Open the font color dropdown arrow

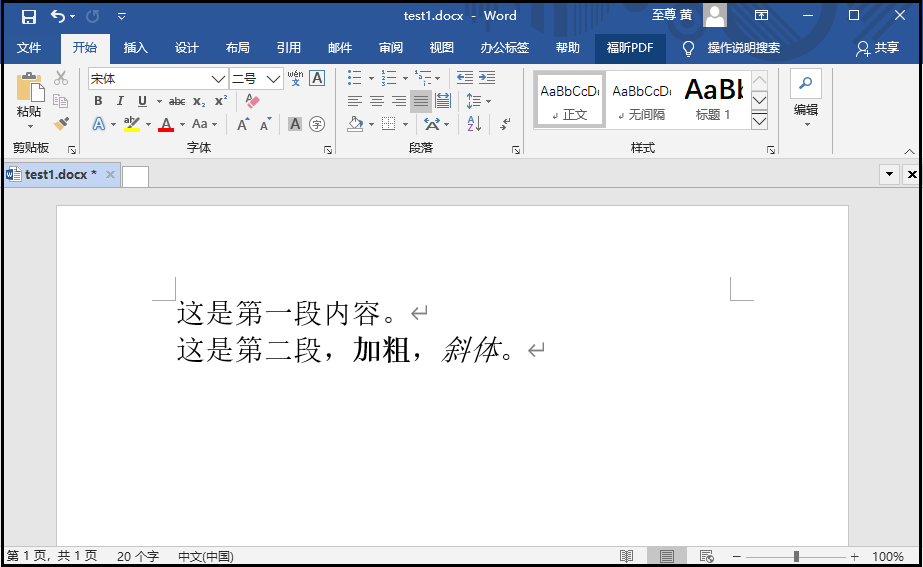click(x=182, y=124)
